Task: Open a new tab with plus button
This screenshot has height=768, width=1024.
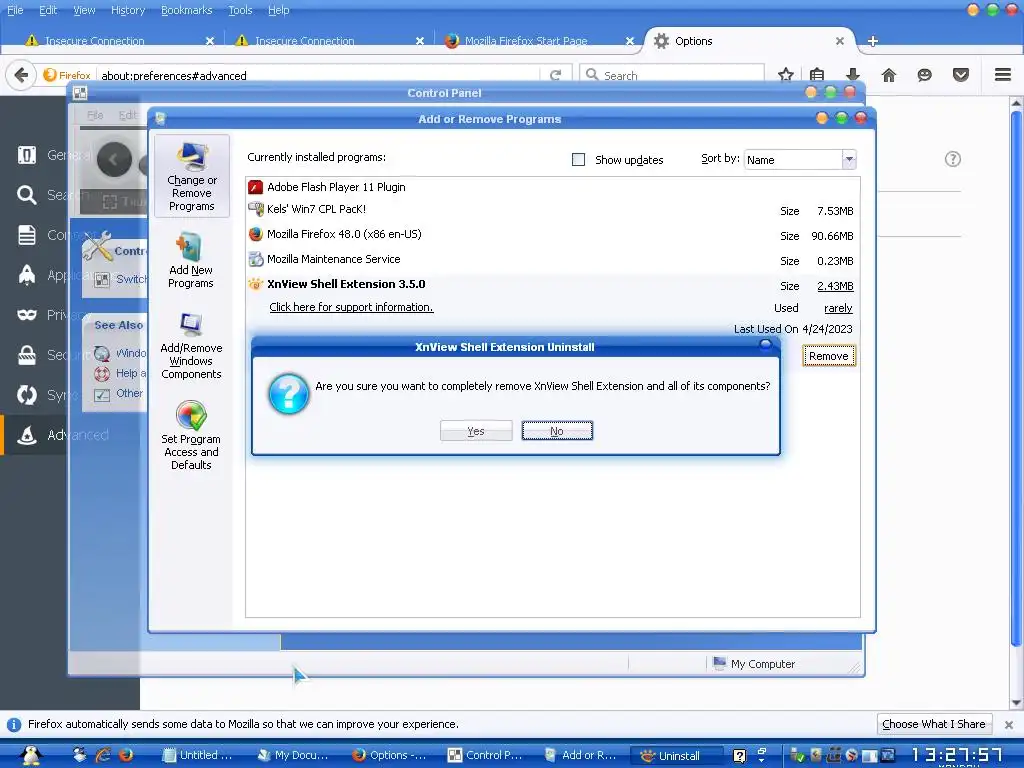Action: pyautogui.click(x=872, y=41)
